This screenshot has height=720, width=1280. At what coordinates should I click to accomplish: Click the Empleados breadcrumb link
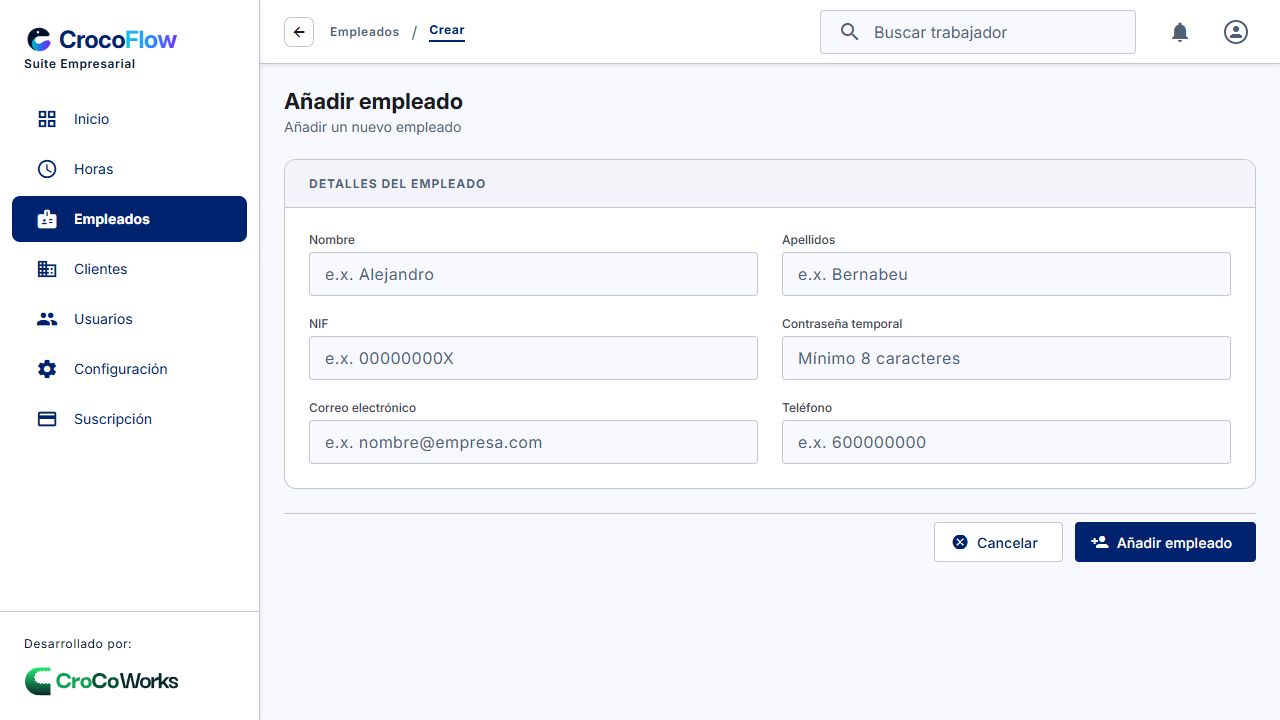coord(364,32)
